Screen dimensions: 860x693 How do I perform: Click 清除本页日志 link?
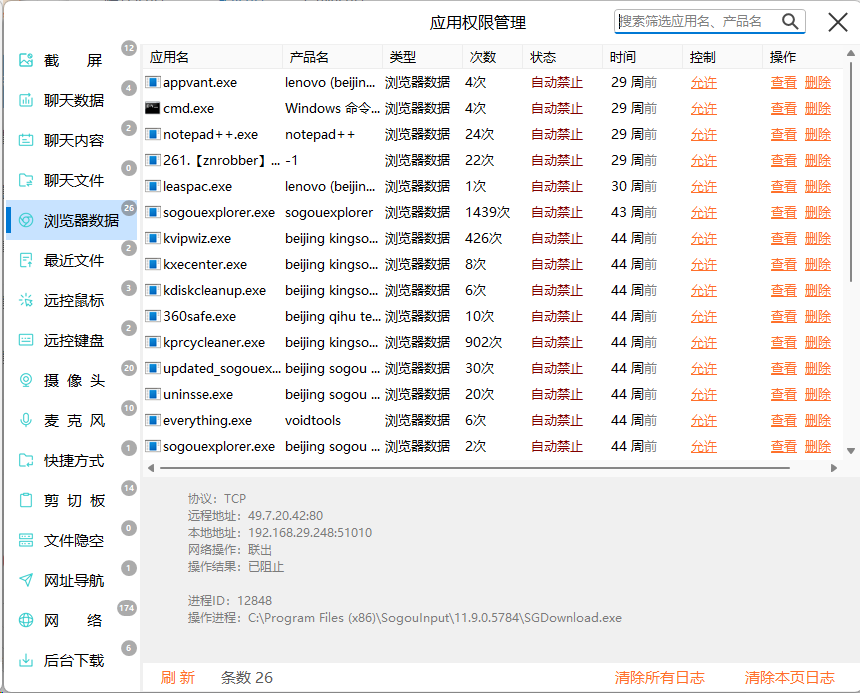[789, 678]
